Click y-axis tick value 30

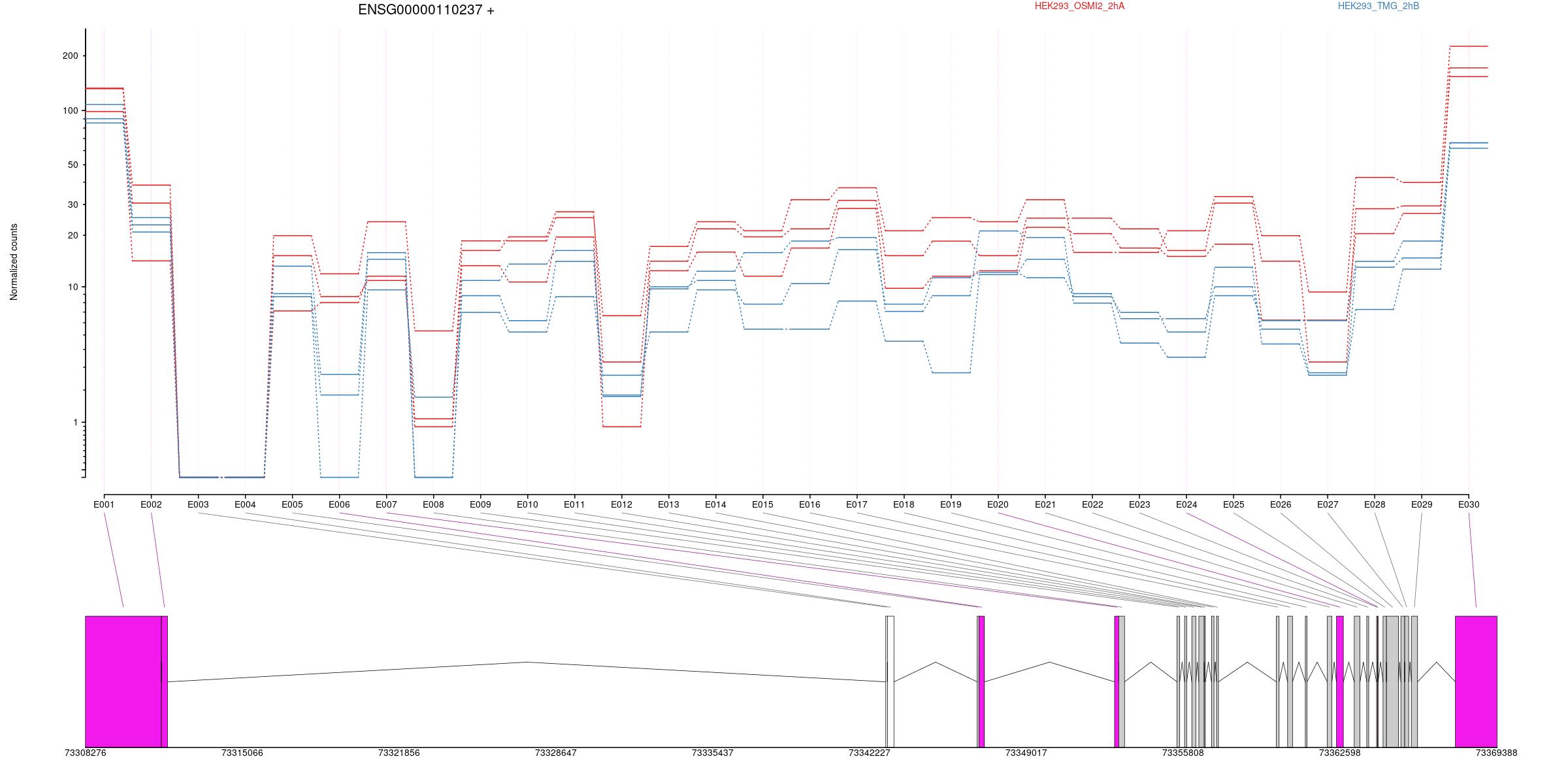click(x=73, y=205)
